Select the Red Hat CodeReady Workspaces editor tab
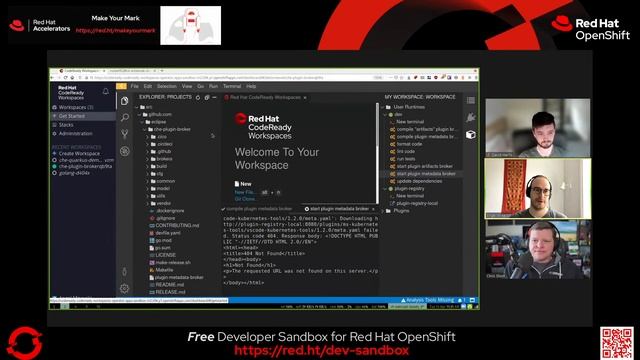Image resolution: width=640 pixels, height=360 pixels. pyautogui.click(x=265, y=98)
